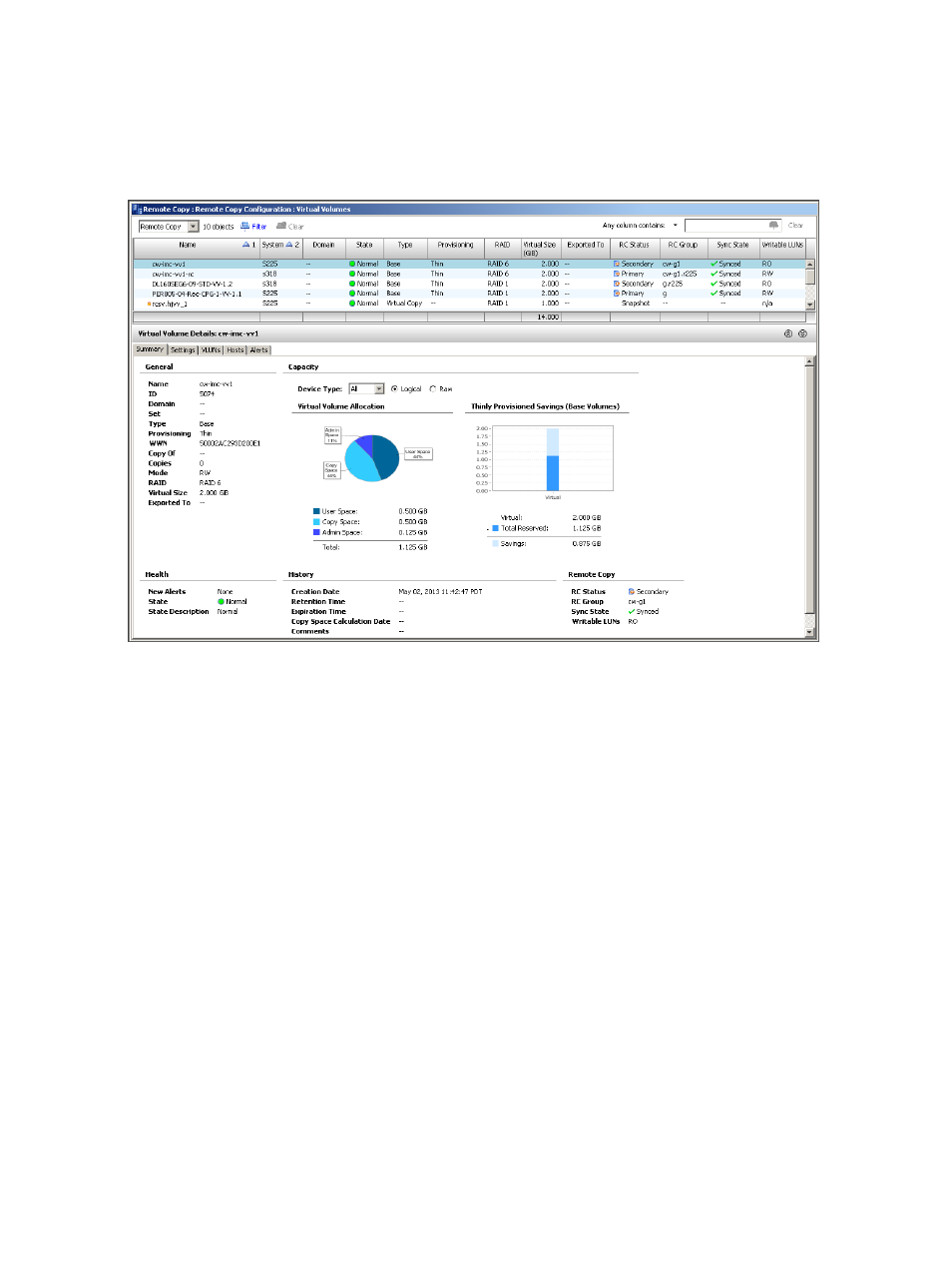Open the Remote Copy filter dropdown

(194, 227)
